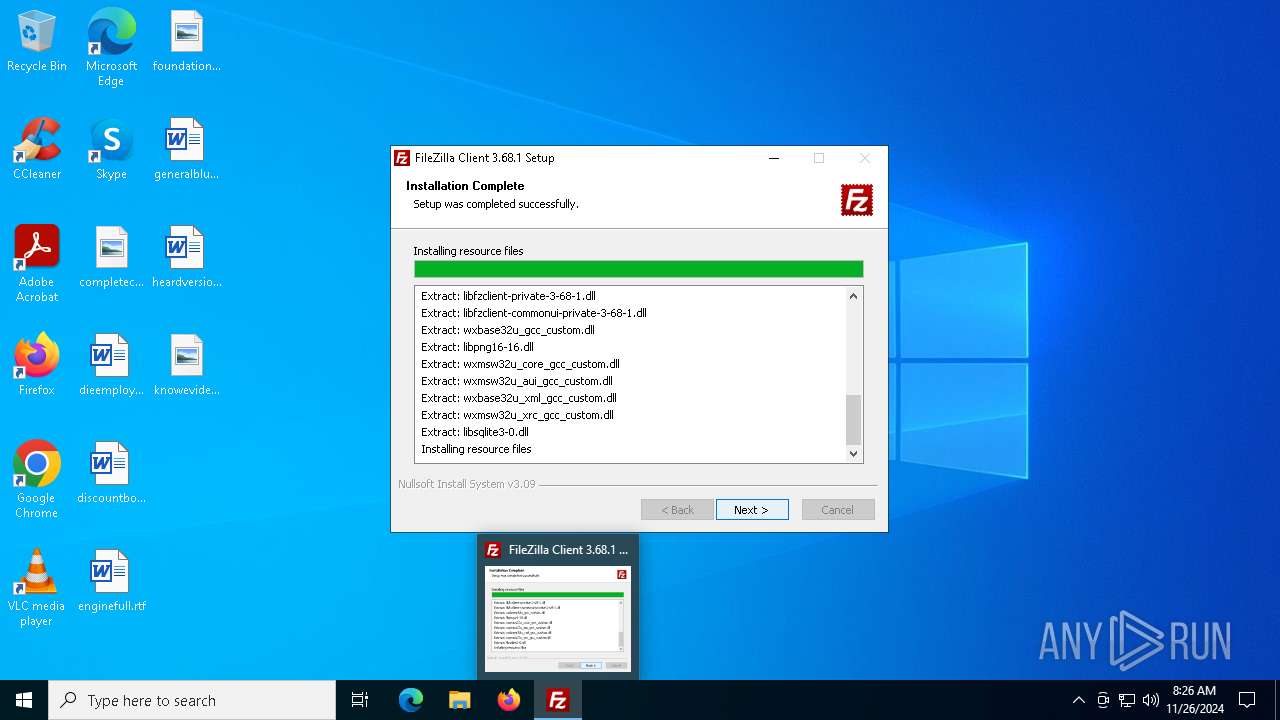1280x720 pixels.
Task: Select log line 'Extract: wxmsw32u_xrc_gcc_custom.dll'
Action: [517, 415]
